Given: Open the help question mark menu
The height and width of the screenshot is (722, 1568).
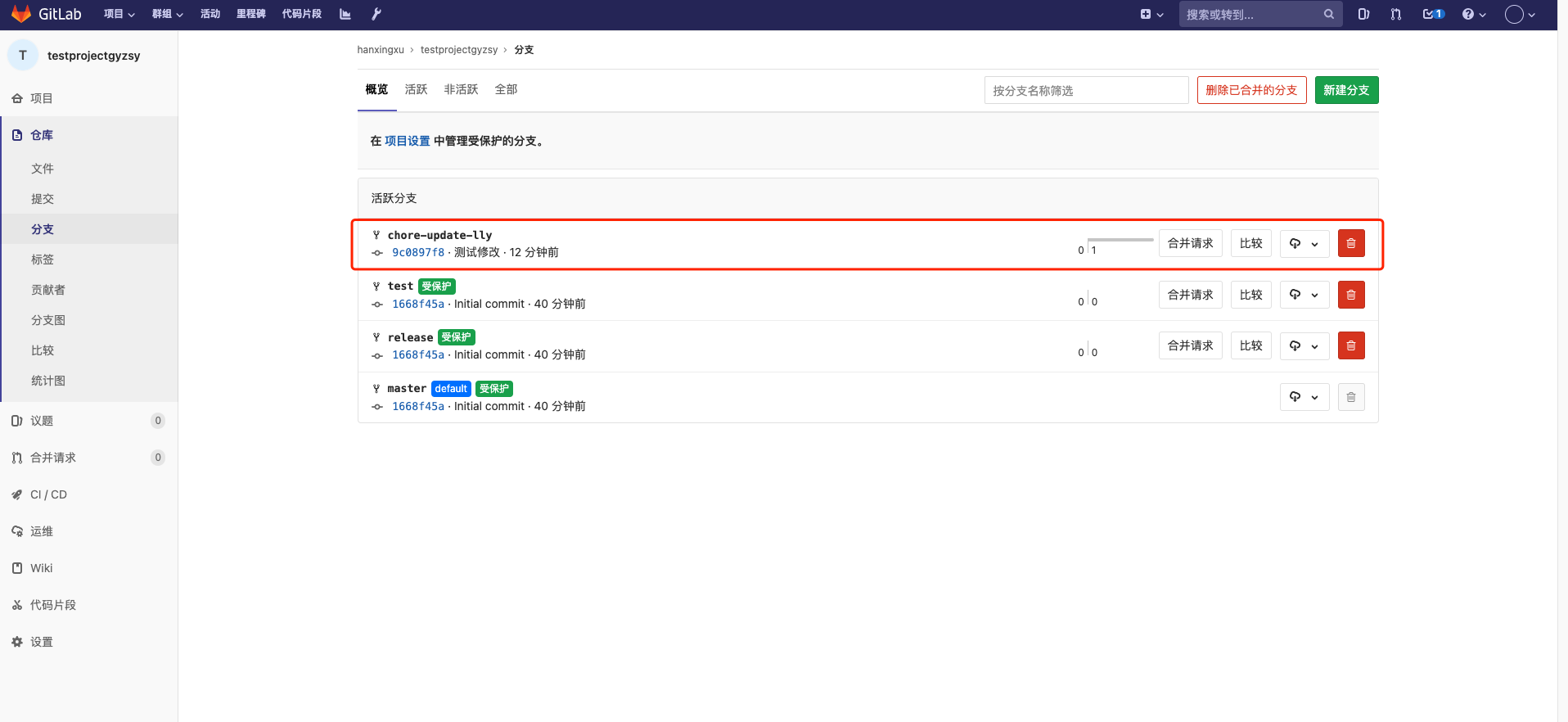Looking at the screenshot, I should (1474, 14).
